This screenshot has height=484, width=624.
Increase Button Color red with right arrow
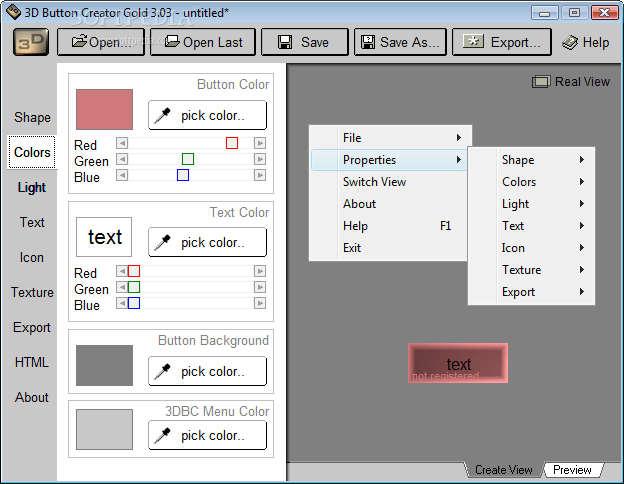(260, 143)
